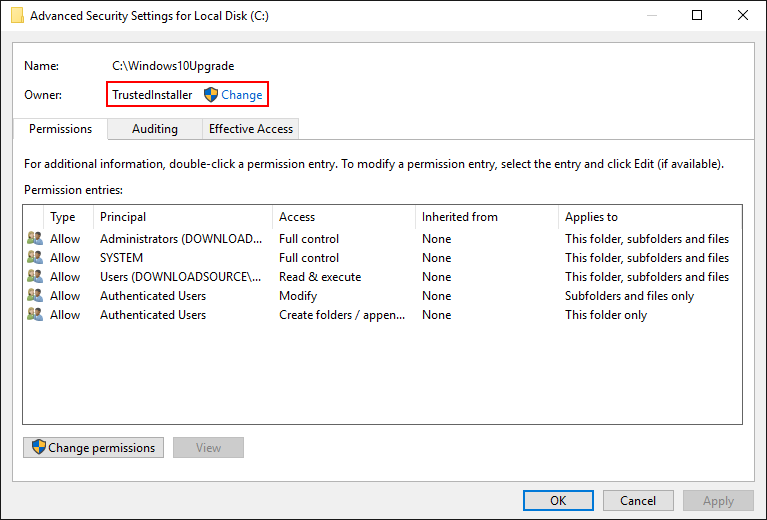
Task: Click the shield icon beside Change owner
Action: pos(211,94)
